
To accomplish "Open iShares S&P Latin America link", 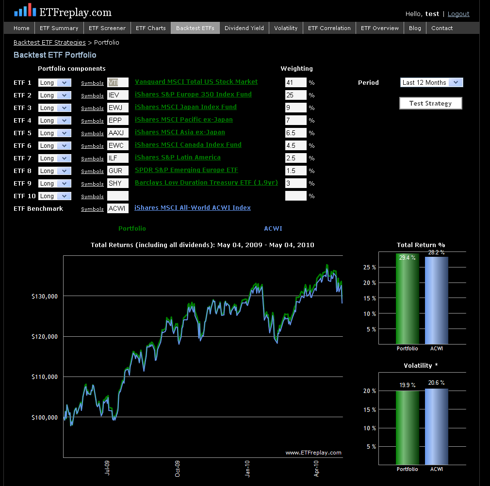I will pyautogui.click(x=177, y=157).
